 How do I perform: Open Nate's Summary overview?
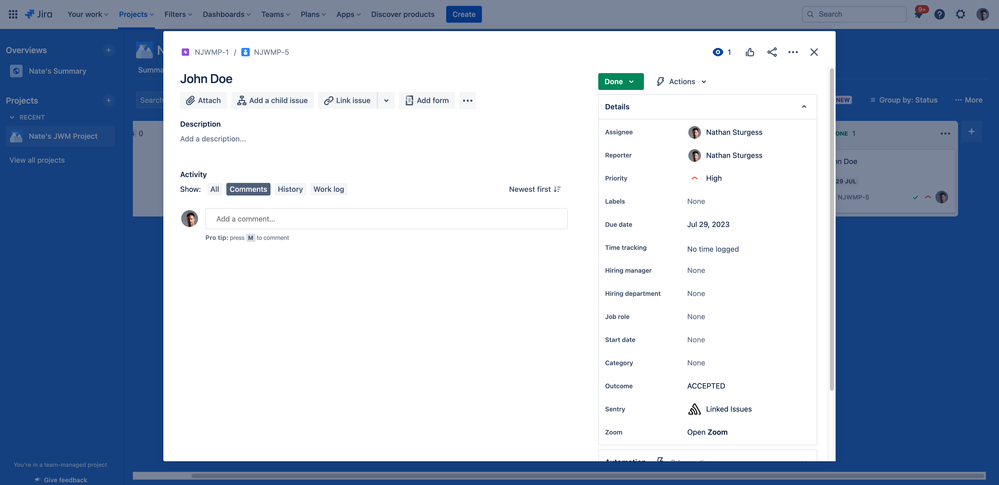point(61,71)
